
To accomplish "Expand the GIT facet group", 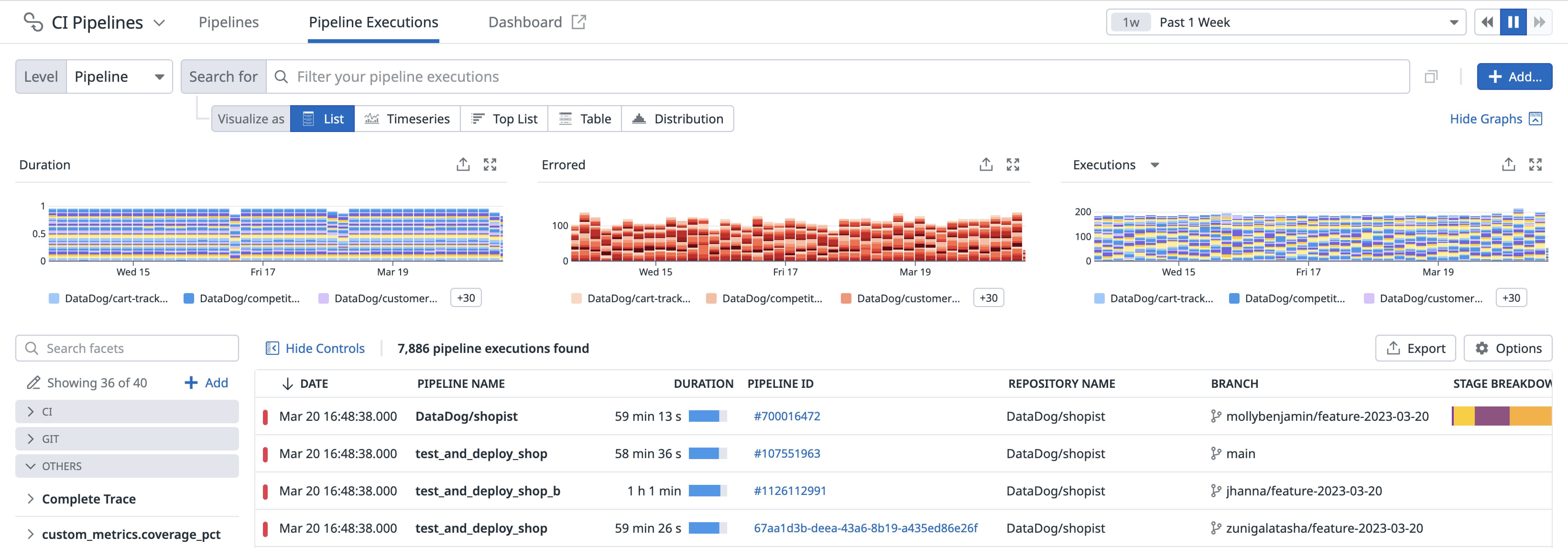I will [x=127, y=439].
